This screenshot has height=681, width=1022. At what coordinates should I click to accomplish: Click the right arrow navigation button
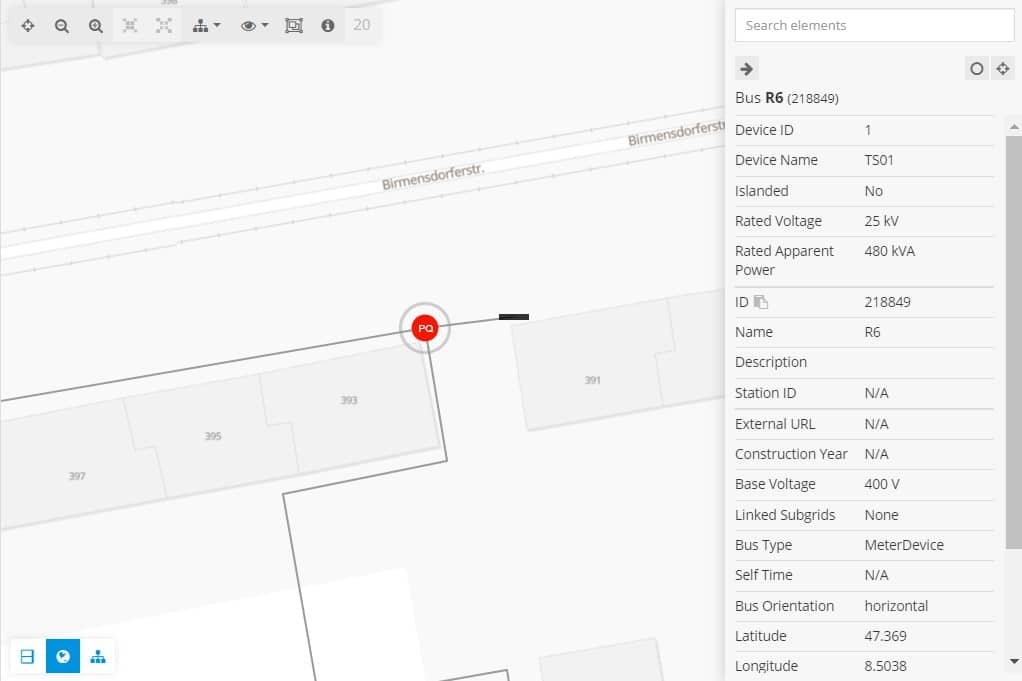[x=746, y=69]
